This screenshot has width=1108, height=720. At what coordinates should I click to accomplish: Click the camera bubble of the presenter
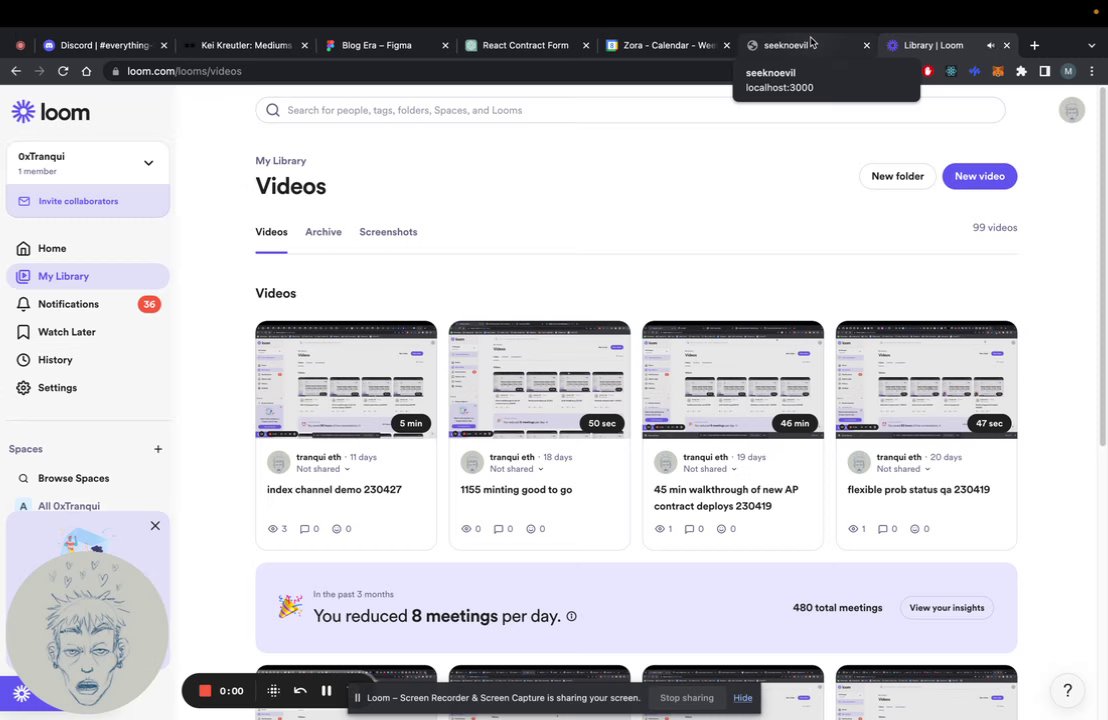[87, 632]
